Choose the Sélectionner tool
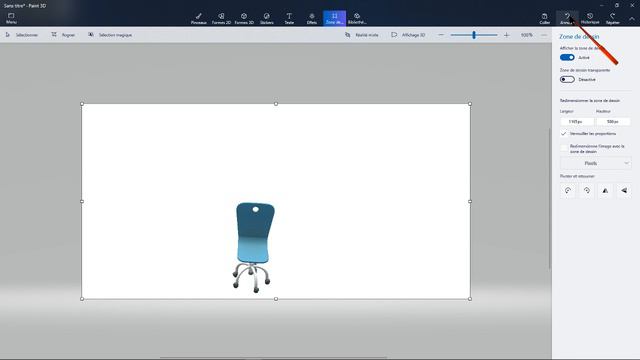 click(22, 35)
